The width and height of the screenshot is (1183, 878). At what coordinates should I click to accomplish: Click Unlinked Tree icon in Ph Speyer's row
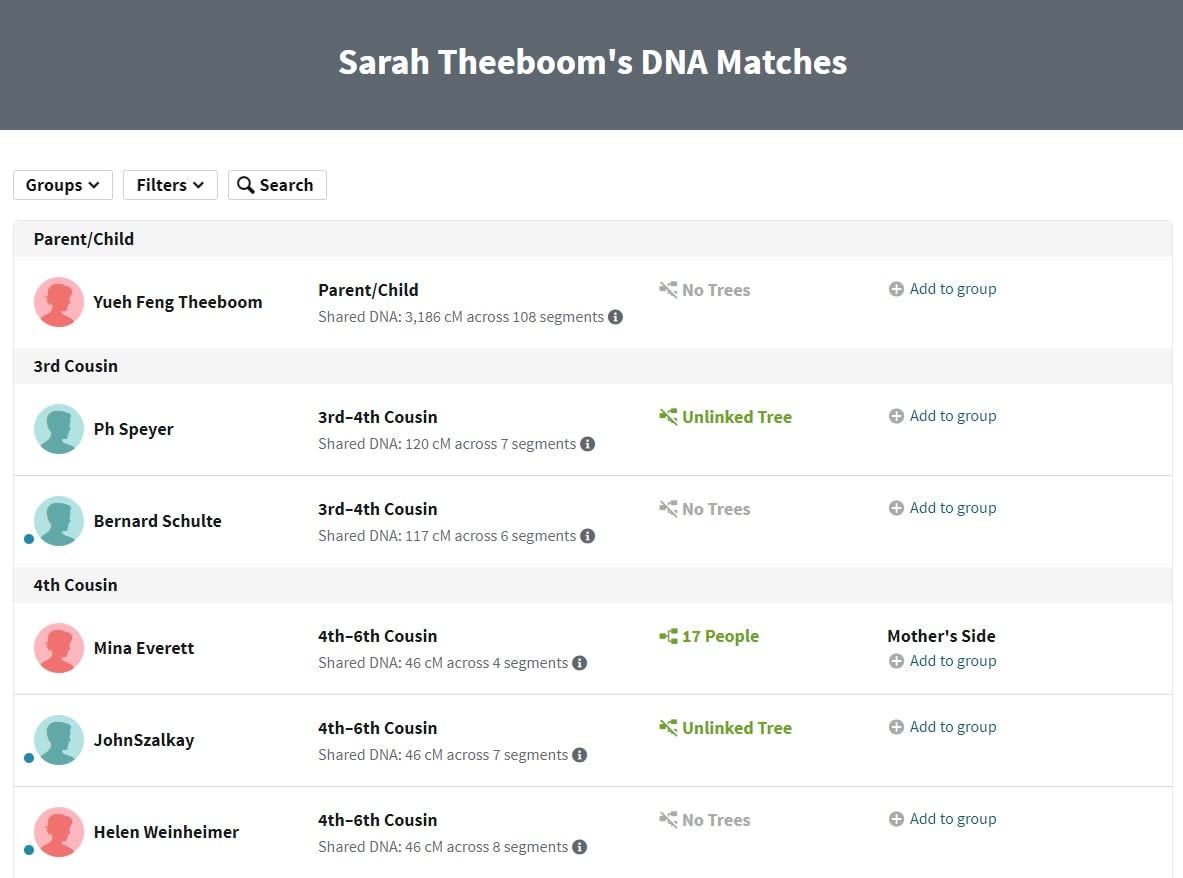coord(668,416)
